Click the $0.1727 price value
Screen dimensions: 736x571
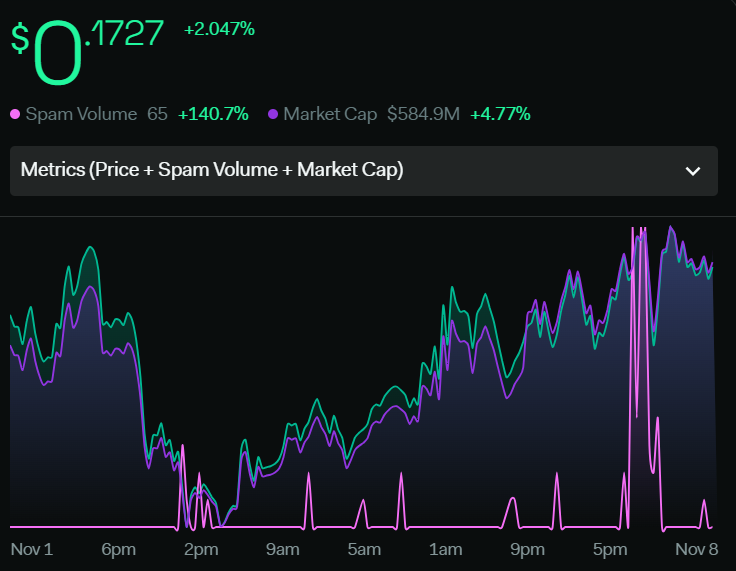pyautogui.click(x=87, y=52)
